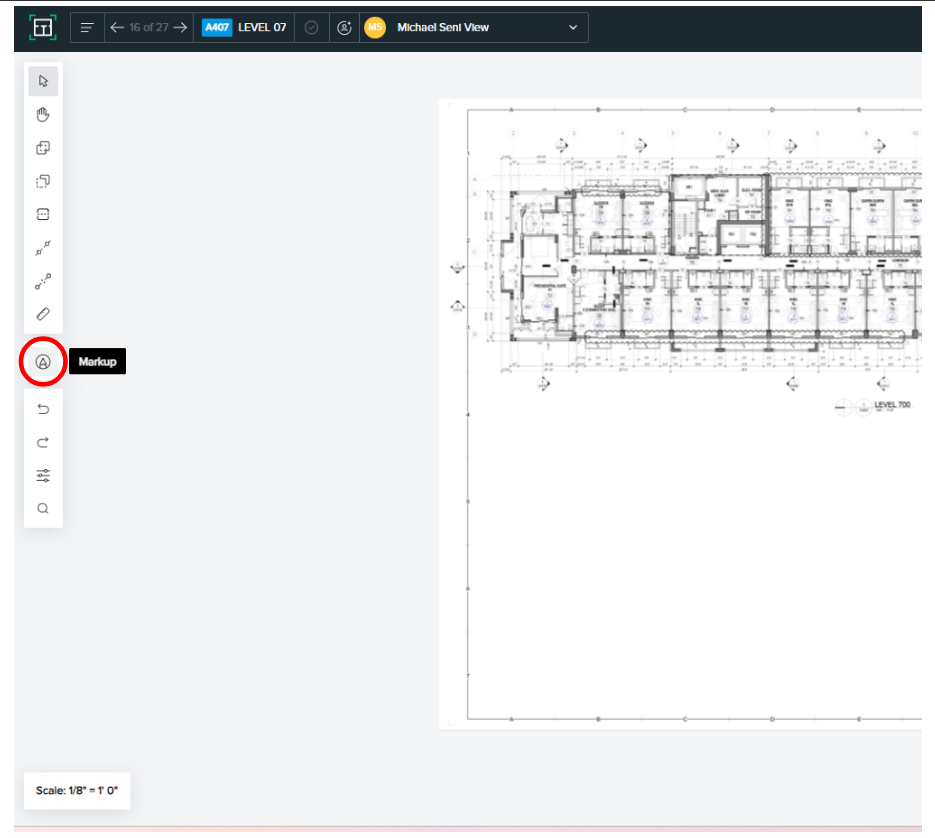Select the ruler measurement tool
This screenshot has width=935, height=838.
(43, 313)
